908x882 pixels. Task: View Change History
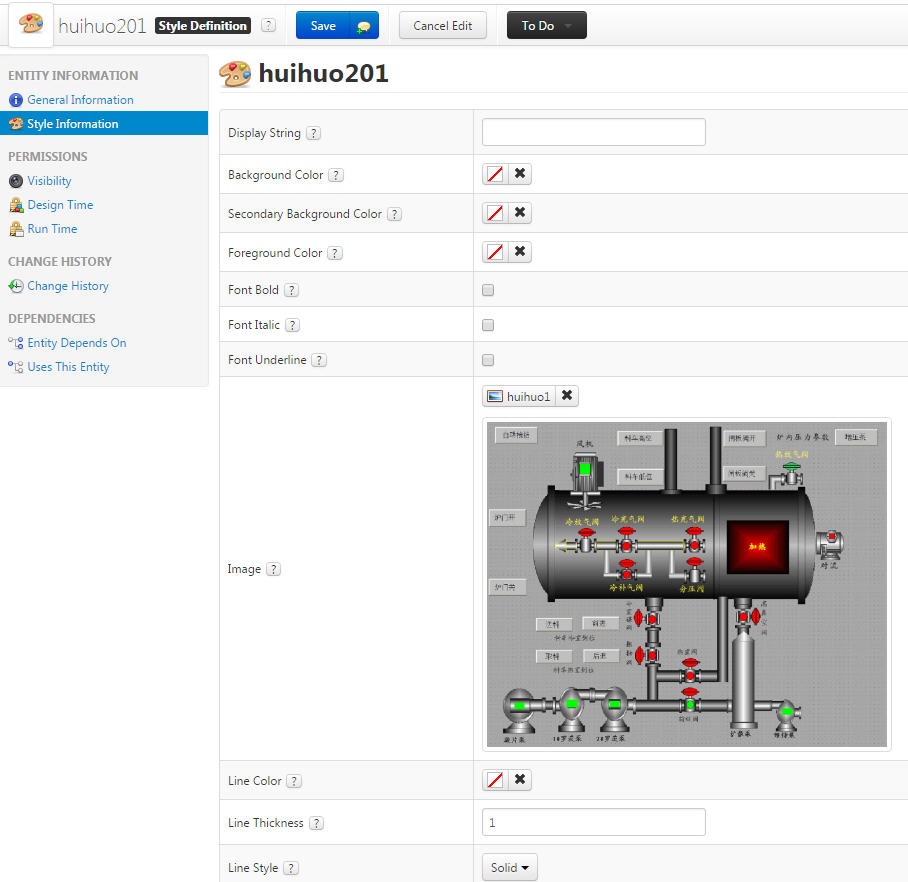pyautogui.click(x=68, y=286)
